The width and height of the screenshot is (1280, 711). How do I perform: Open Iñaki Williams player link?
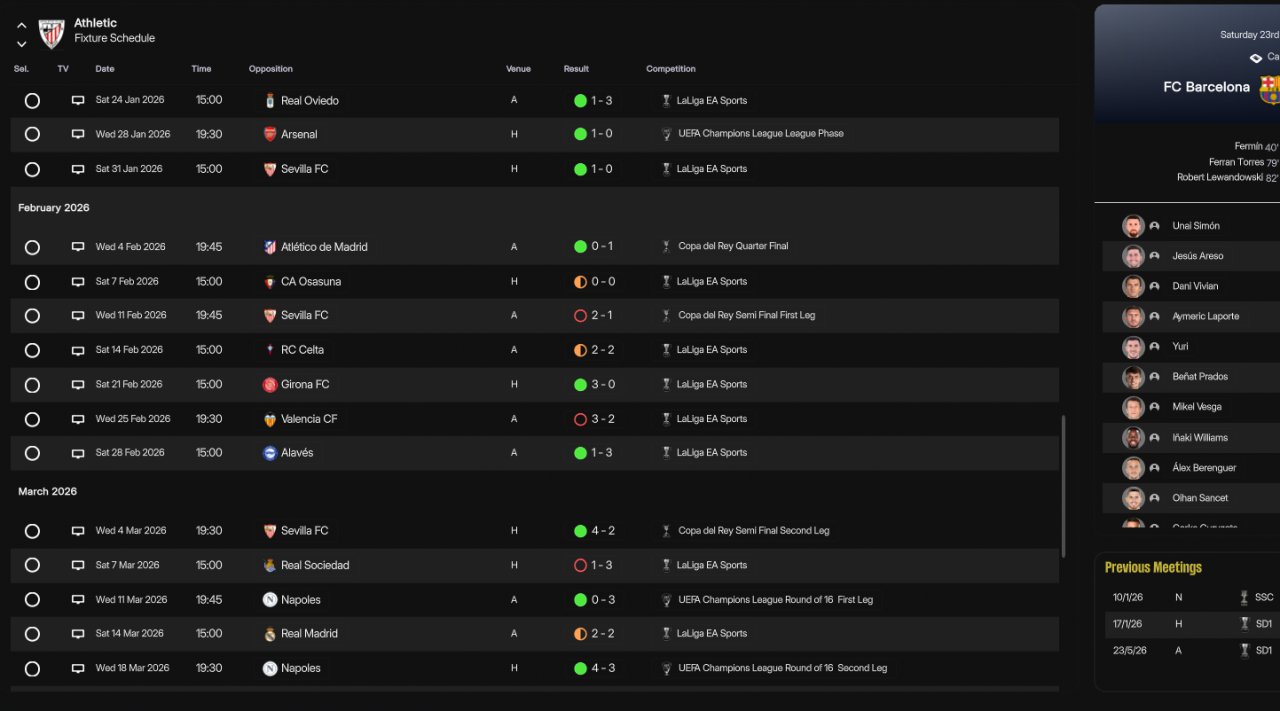(x=1200, y=438)
